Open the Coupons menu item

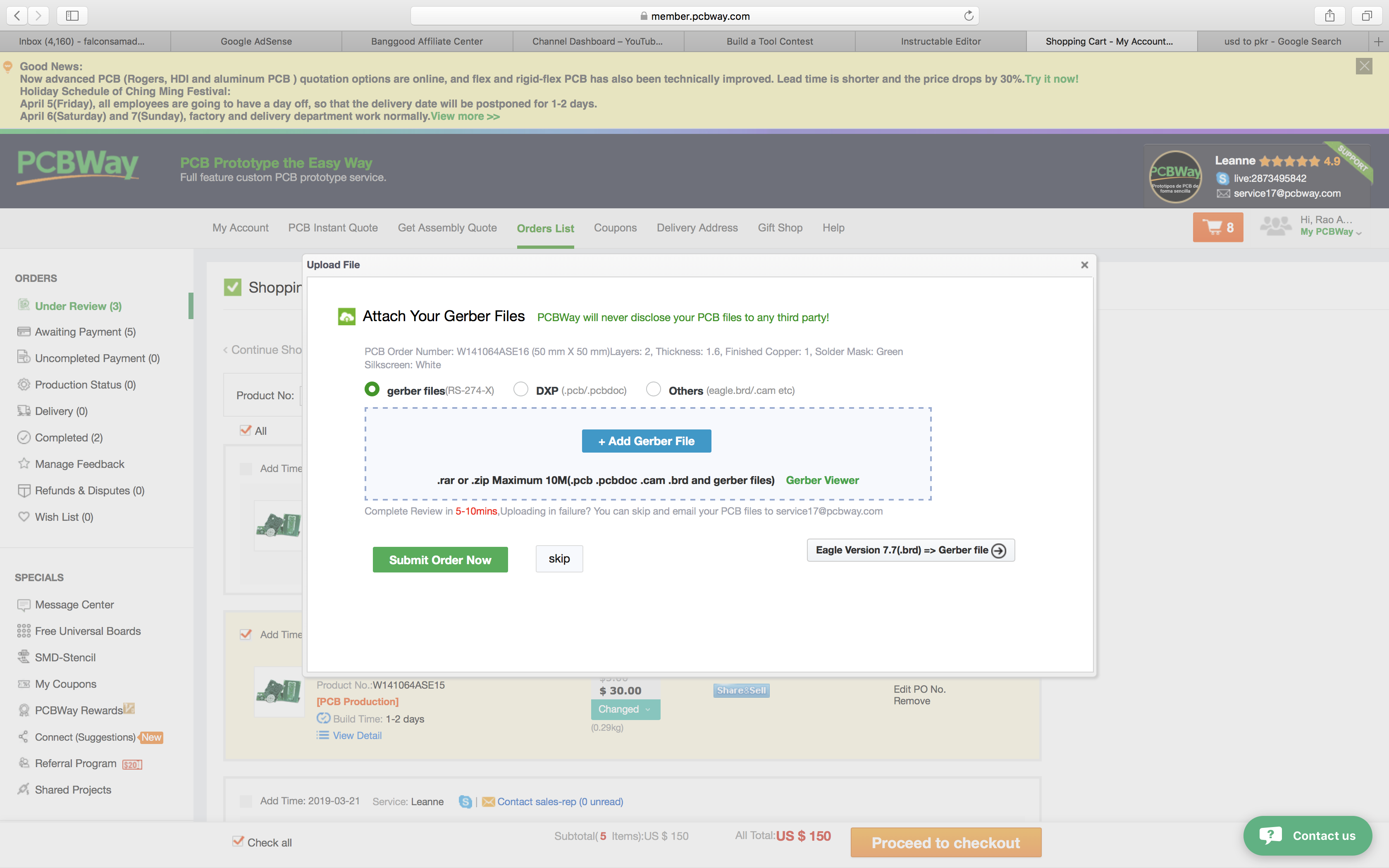click(x=615, y=228)
